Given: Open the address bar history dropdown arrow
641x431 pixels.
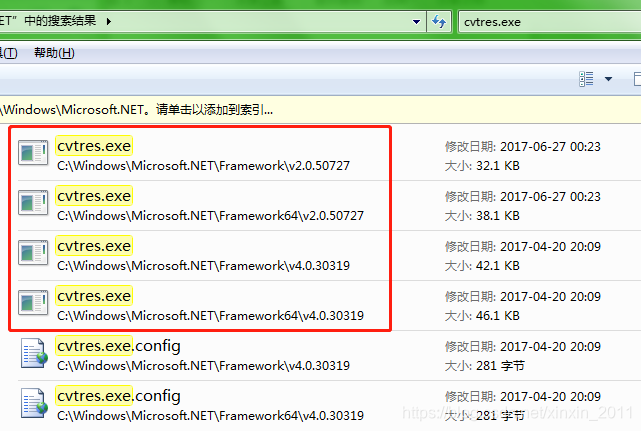Looking at the screenshot, I should pos(416,22).
